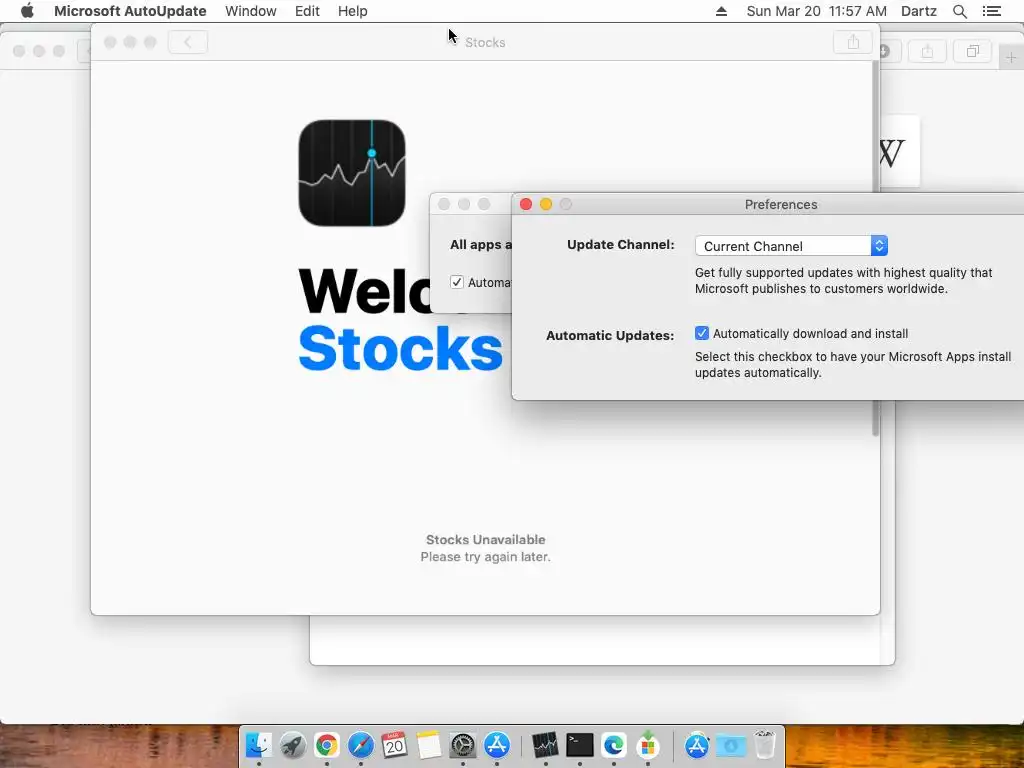The image size is (1024, 768).
Task: Open the Dartz user menu
Action: point(919,11)
